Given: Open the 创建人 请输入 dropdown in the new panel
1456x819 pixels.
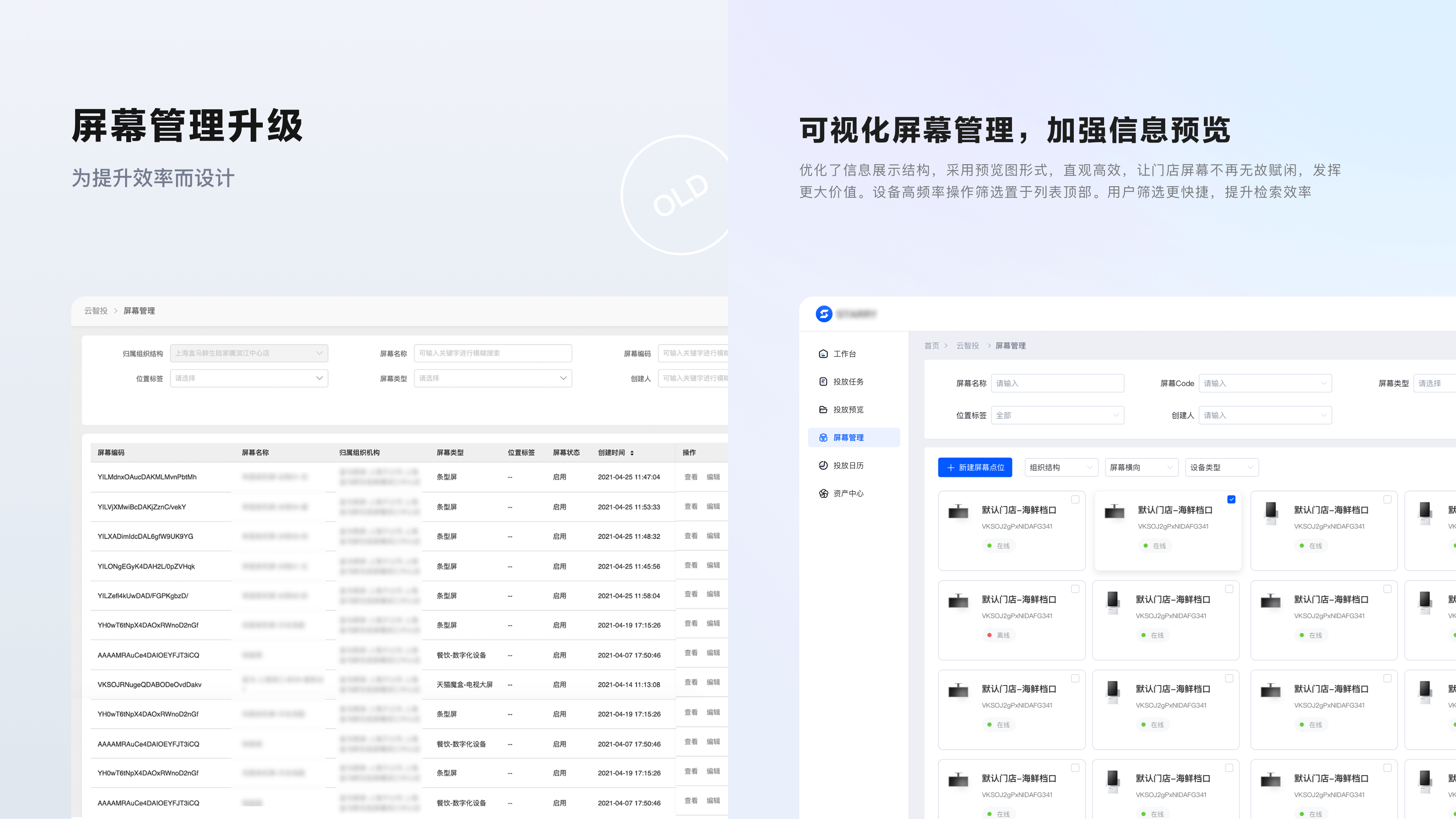Looking at the screenshot, I should 1265,416.
